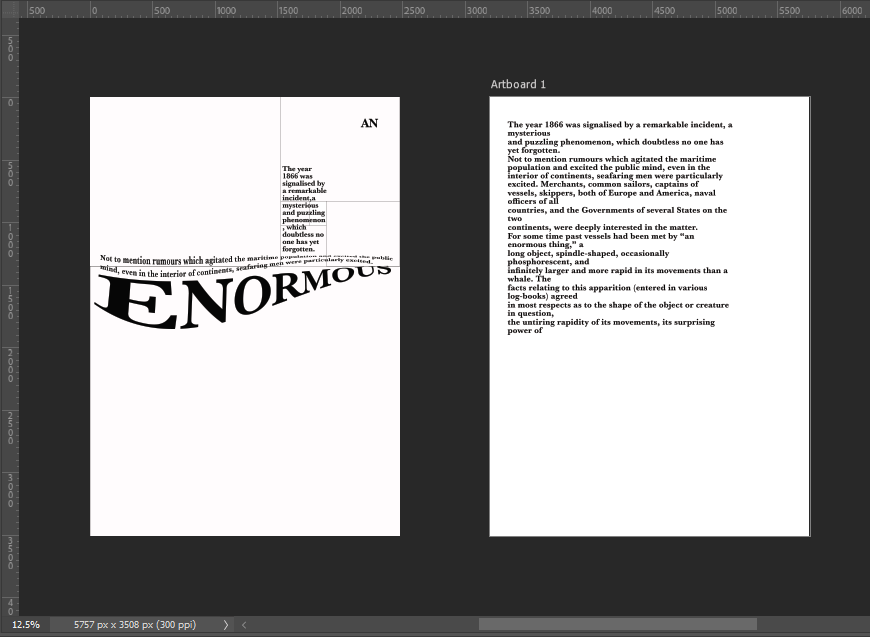870x637 pixels.
Task: Click blank white area below ENORMOUS text
Action: 245,430
